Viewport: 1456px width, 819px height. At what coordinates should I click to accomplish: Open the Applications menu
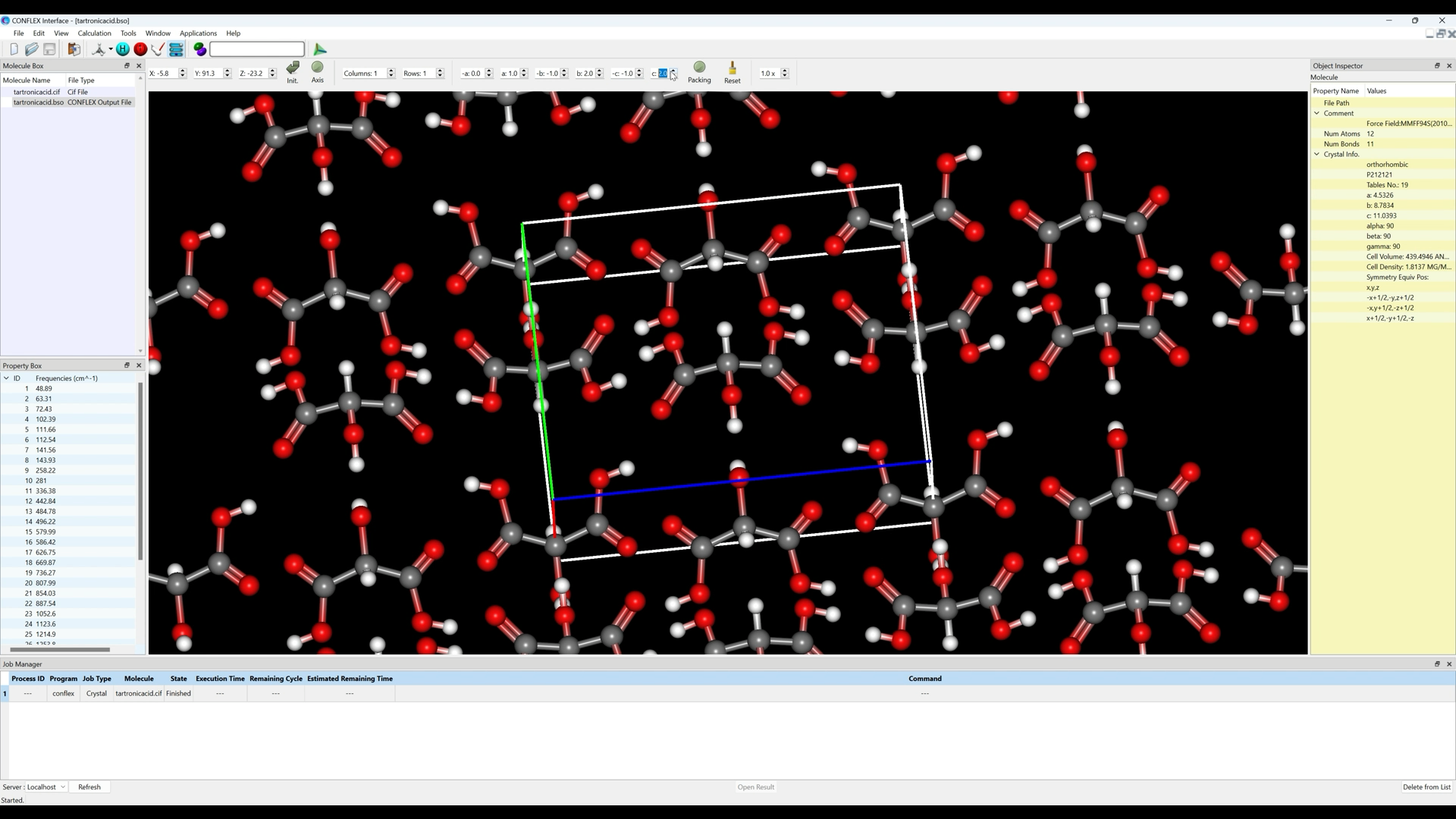pyautogui.click(x=198, y=33)
